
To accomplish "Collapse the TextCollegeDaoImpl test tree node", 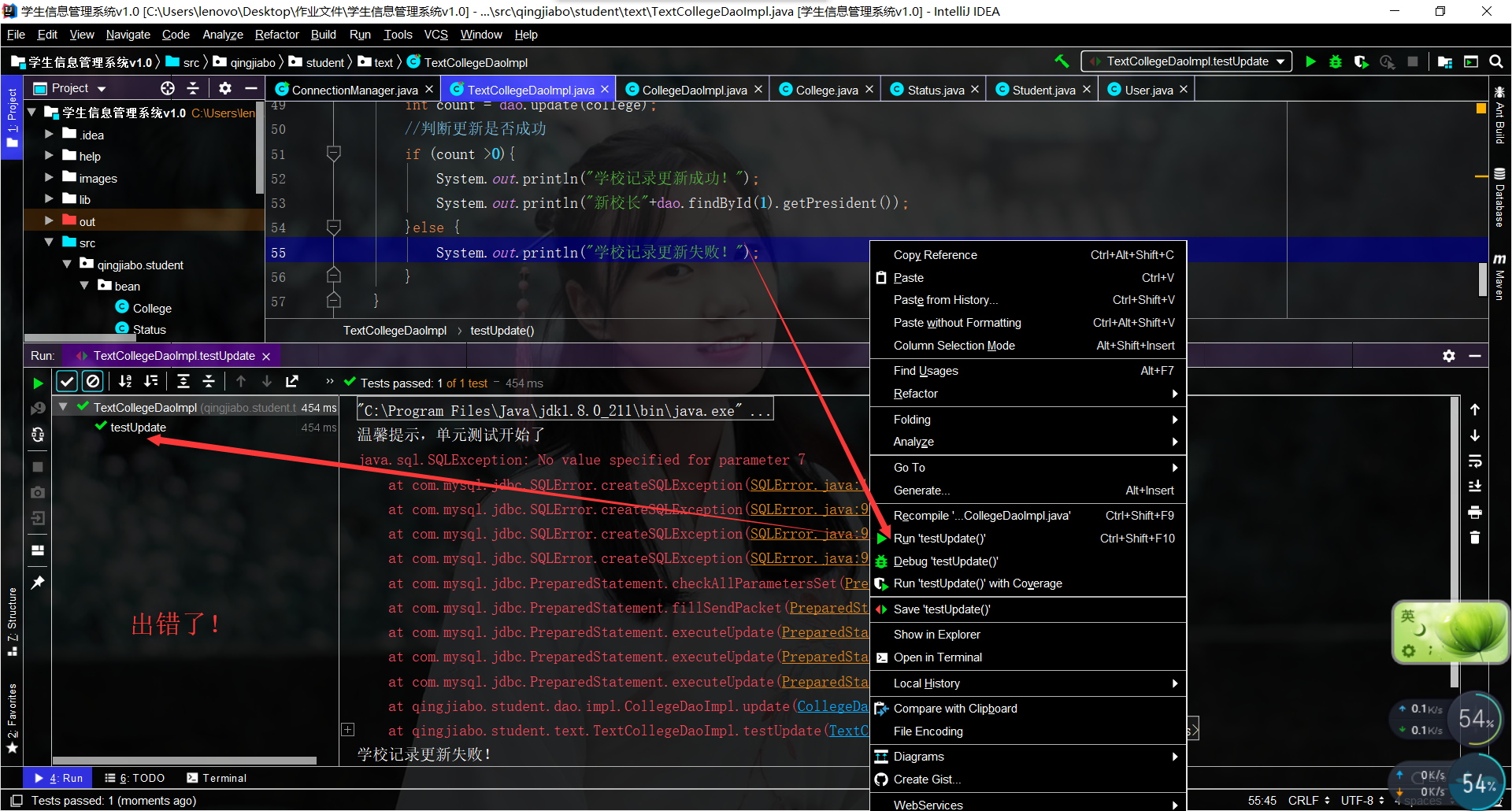I will pyautogui.click(x=63, y=407).
